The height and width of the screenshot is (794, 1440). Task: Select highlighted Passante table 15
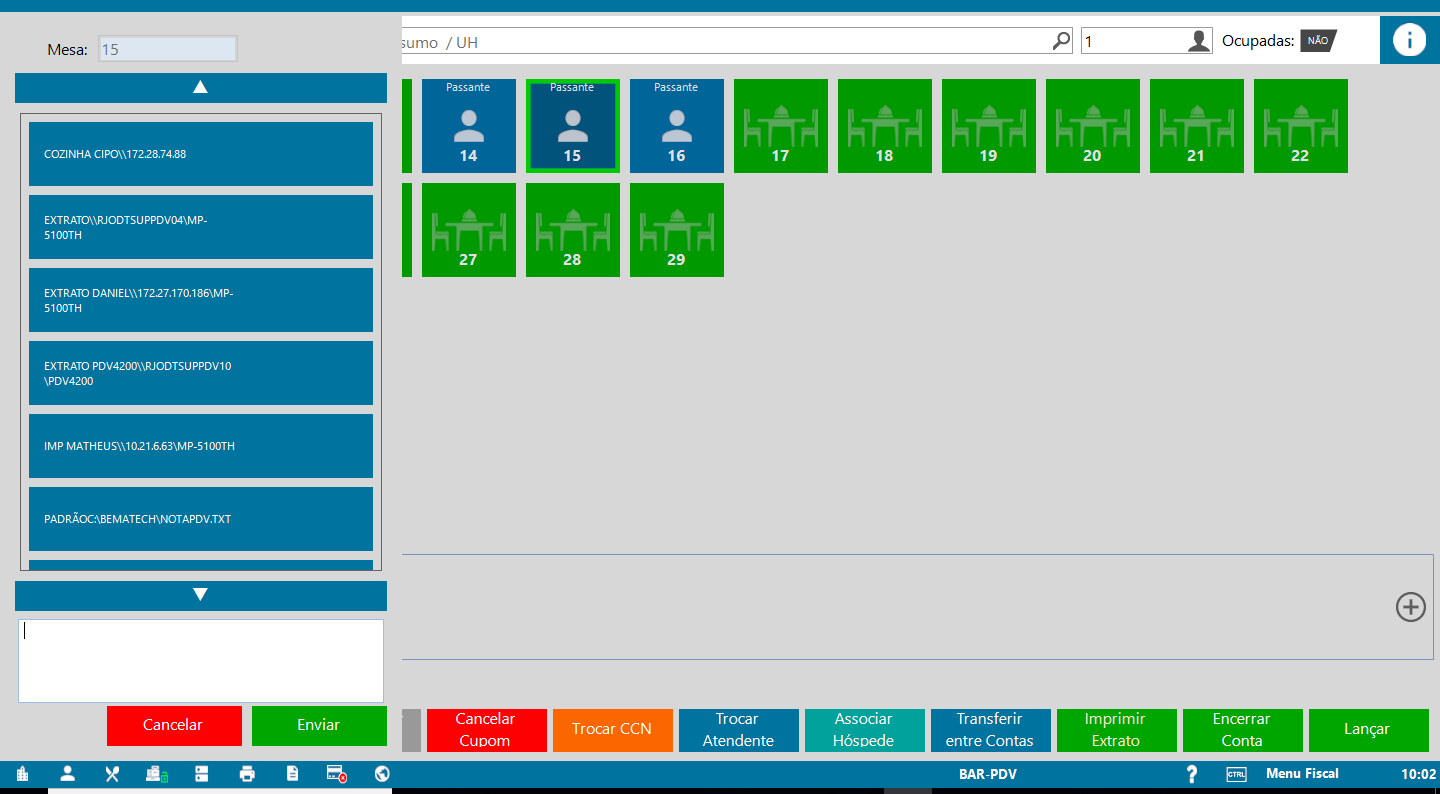tap(573, 126)
